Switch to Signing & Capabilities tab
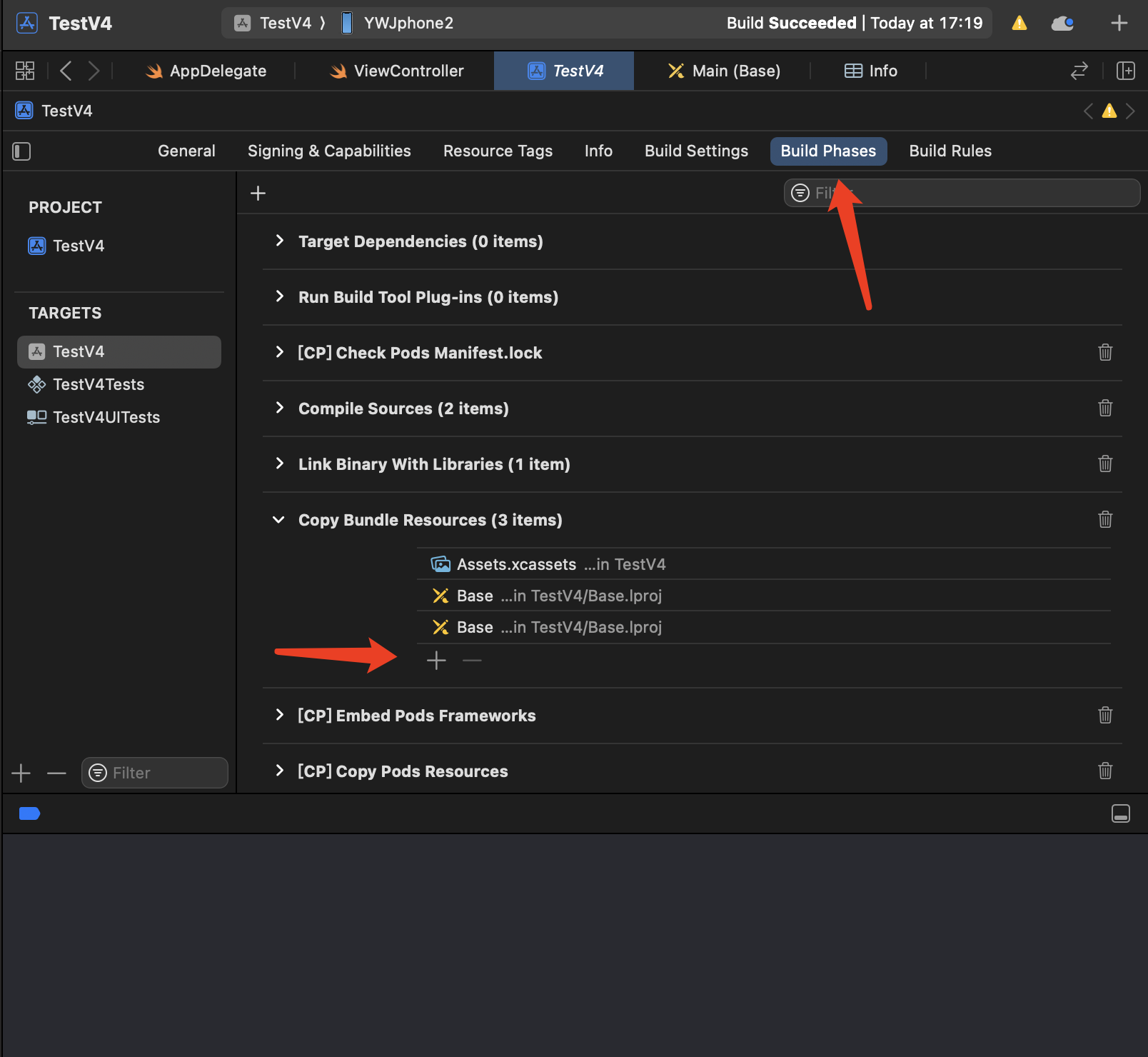 329,151
